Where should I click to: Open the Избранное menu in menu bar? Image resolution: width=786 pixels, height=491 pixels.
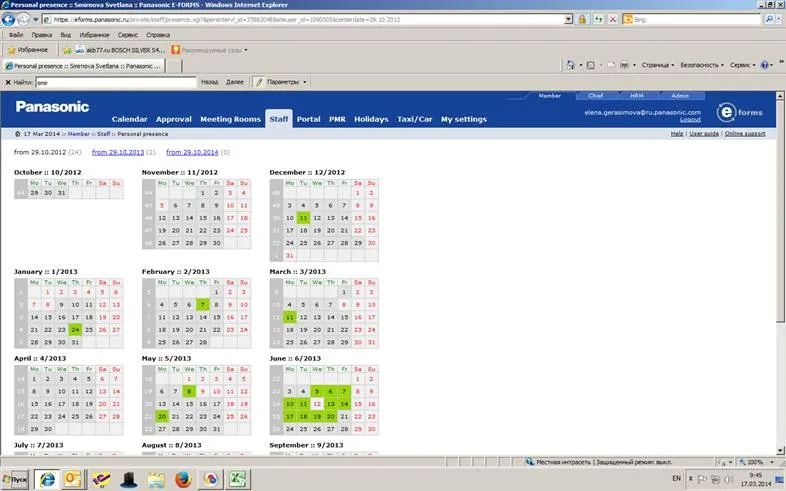94,35
